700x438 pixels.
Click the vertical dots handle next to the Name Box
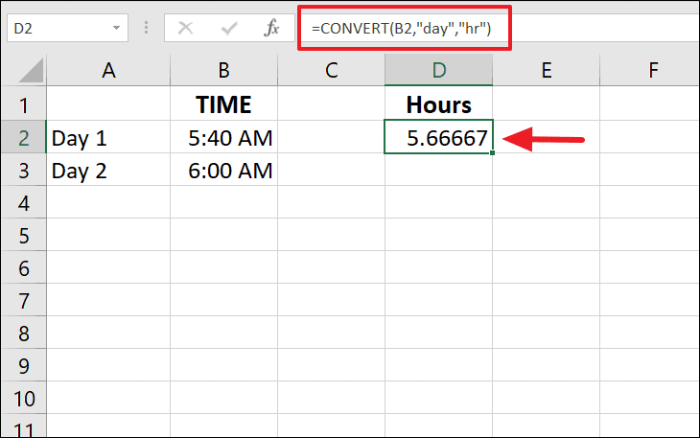pyautogui.click(x=146, y=28)
